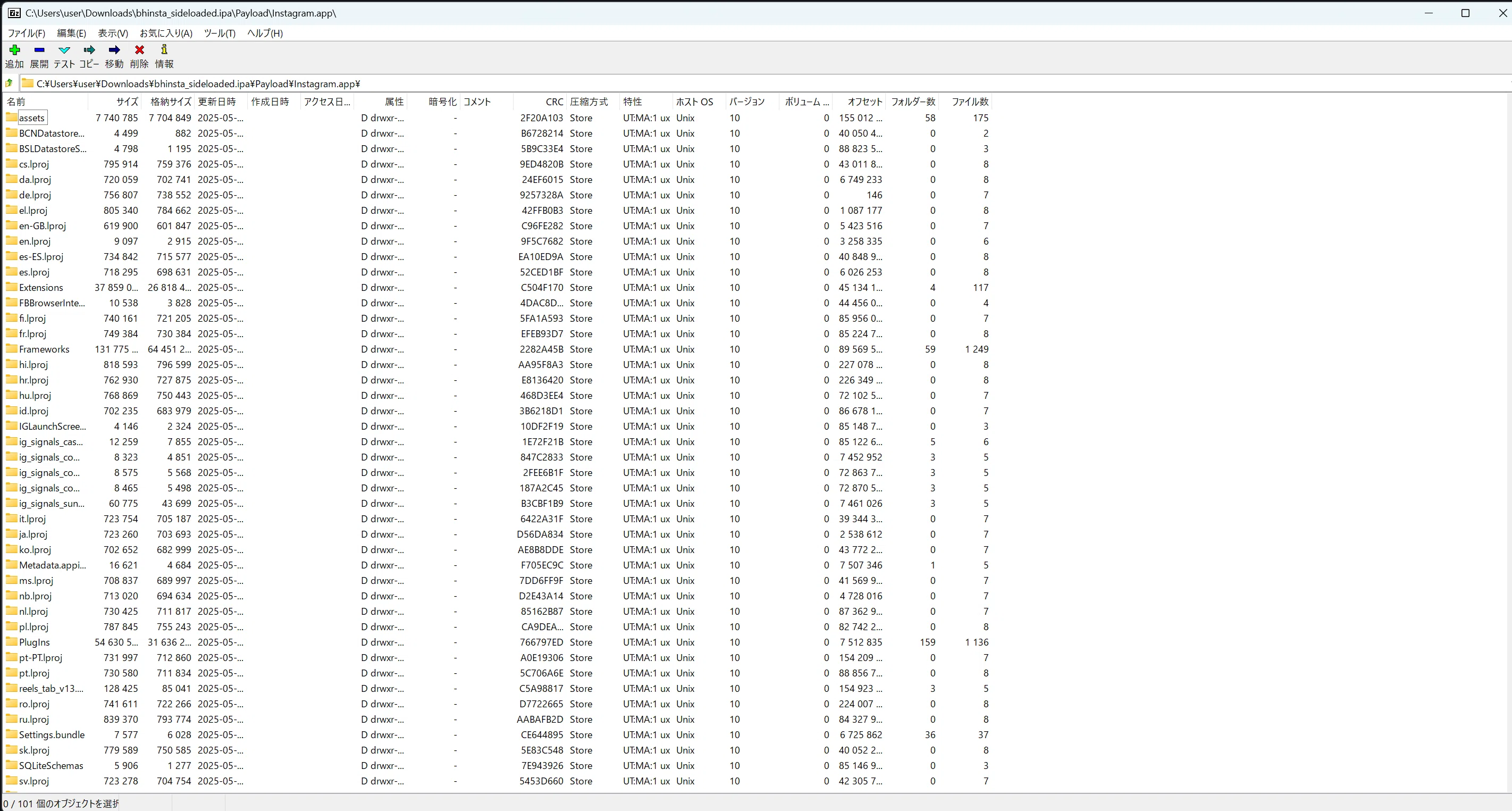Select the PlugIns folder icon
The height and width of the screenshot is (811, 1512).
coord(12,642)
